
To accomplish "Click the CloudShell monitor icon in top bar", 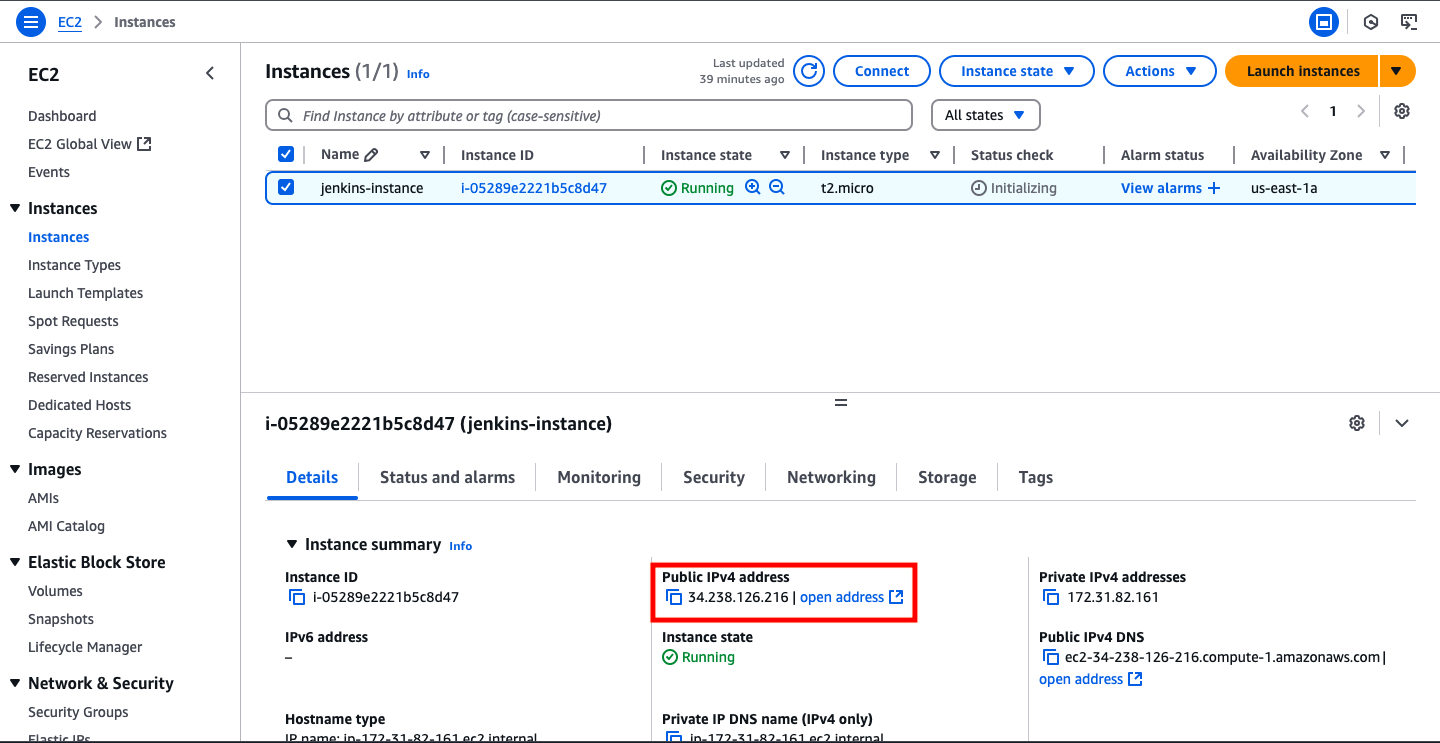I will pyautogui.click(x=1409, y=21).
